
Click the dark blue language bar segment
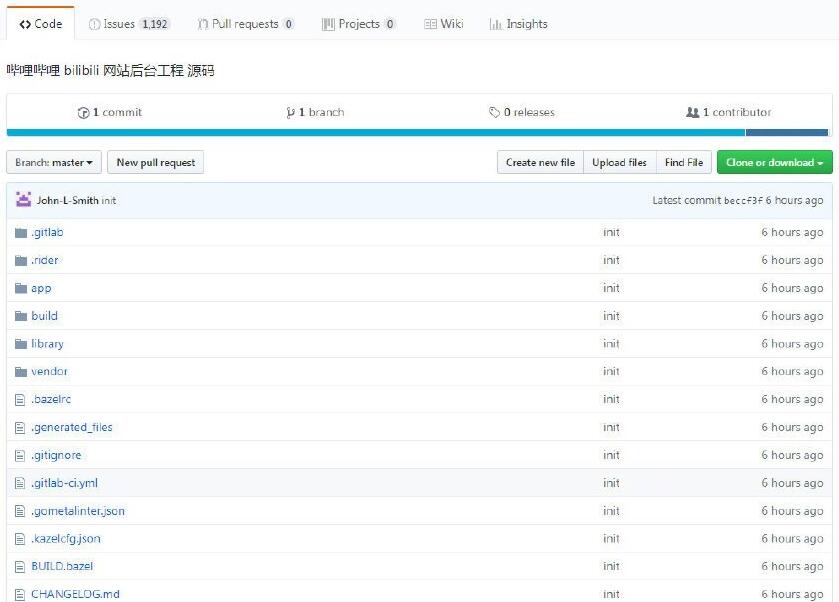[x=787, y=133]
